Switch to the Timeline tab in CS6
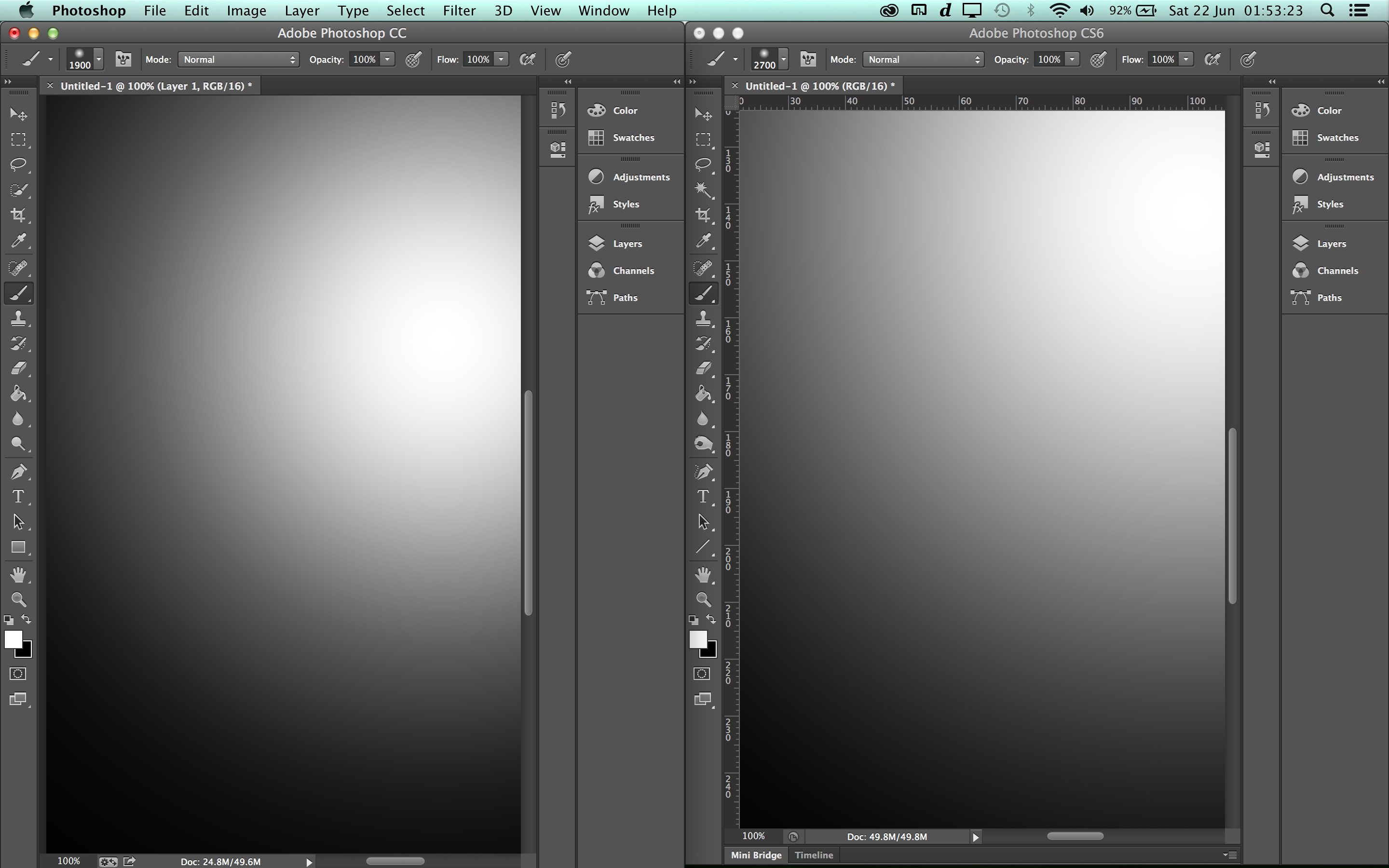Image resolution: width=1389 pixels, height=868 pixels. point(813,855)
